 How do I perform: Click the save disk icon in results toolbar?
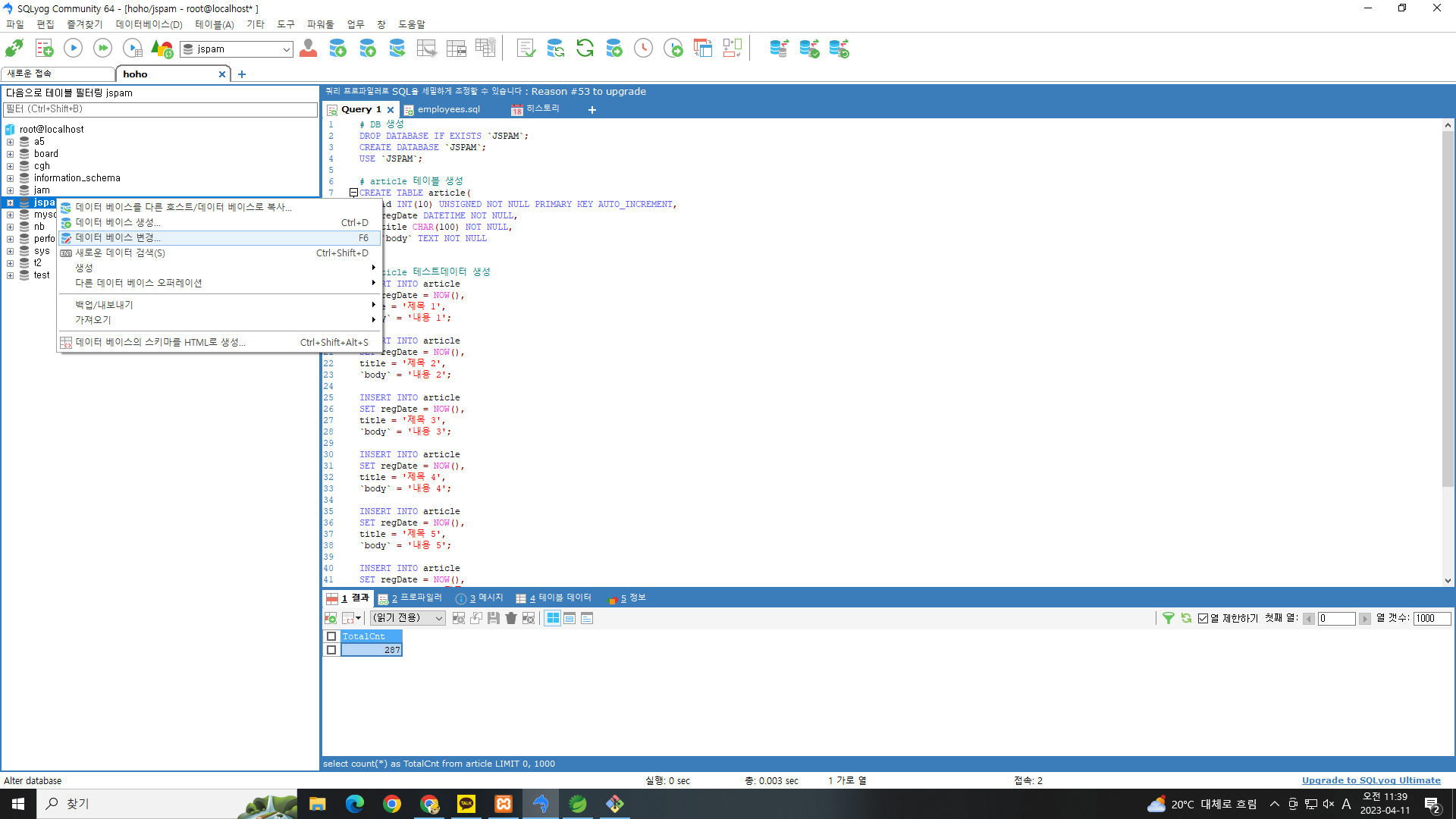[x=494, y=619]
